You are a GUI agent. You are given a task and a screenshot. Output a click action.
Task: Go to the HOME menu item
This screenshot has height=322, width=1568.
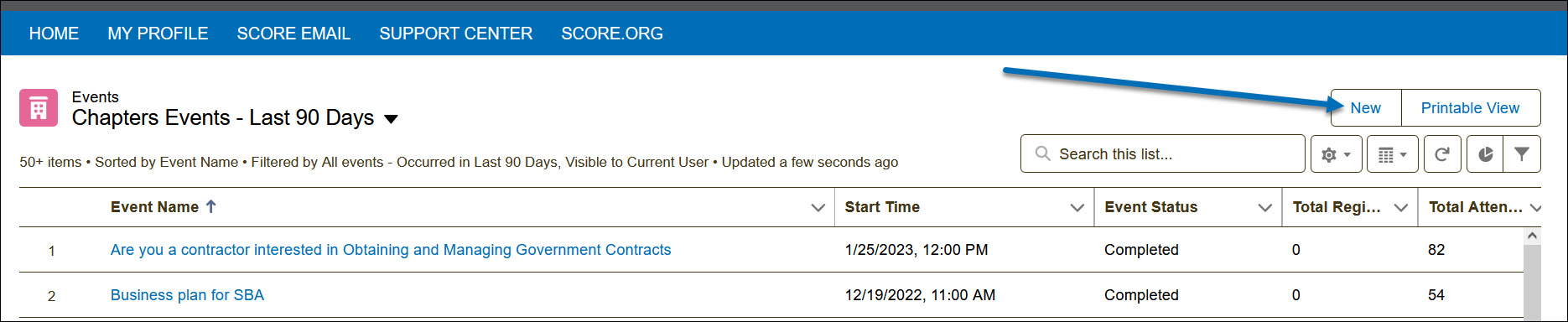pos(54,34)
